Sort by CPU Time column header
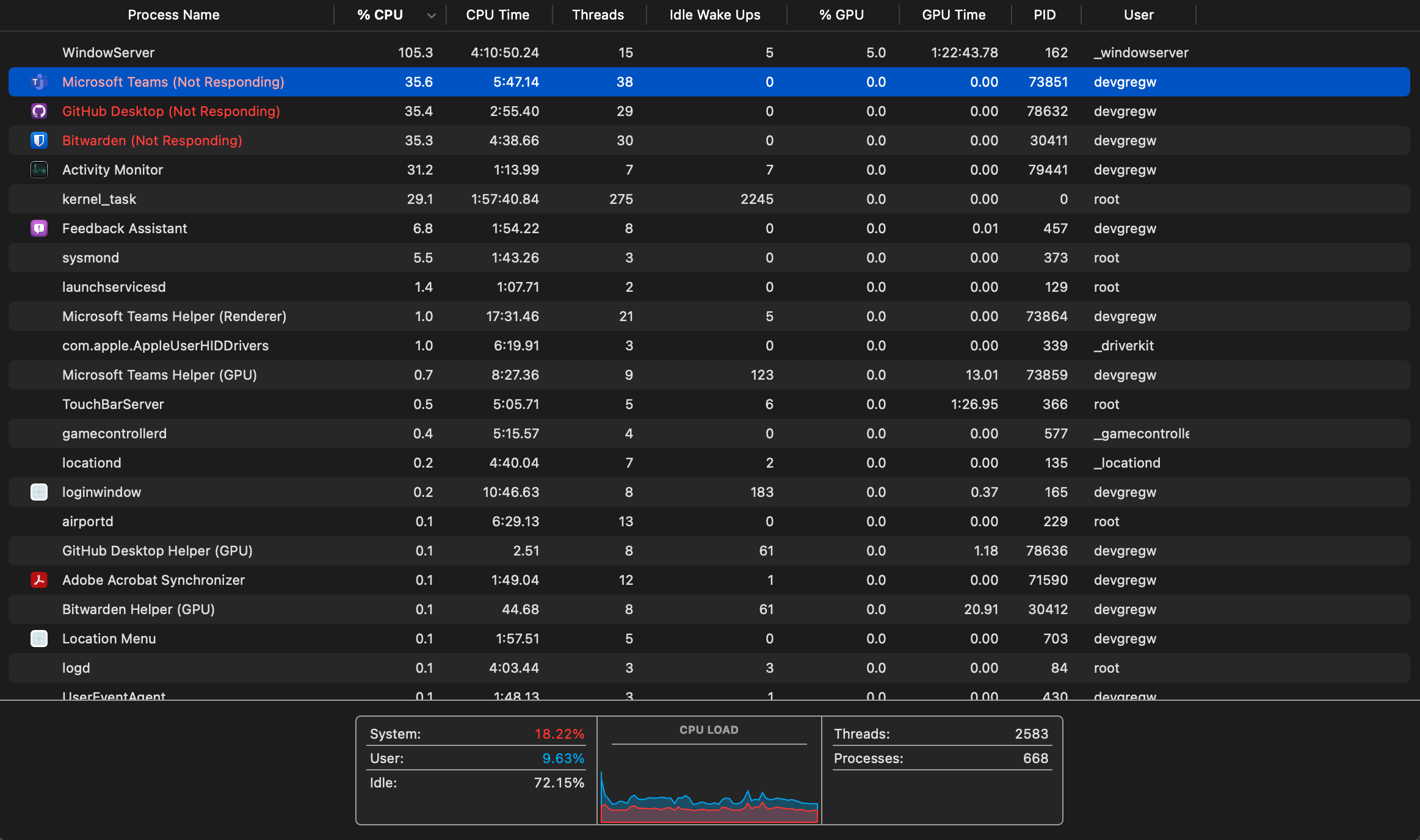 click(498, 15)
